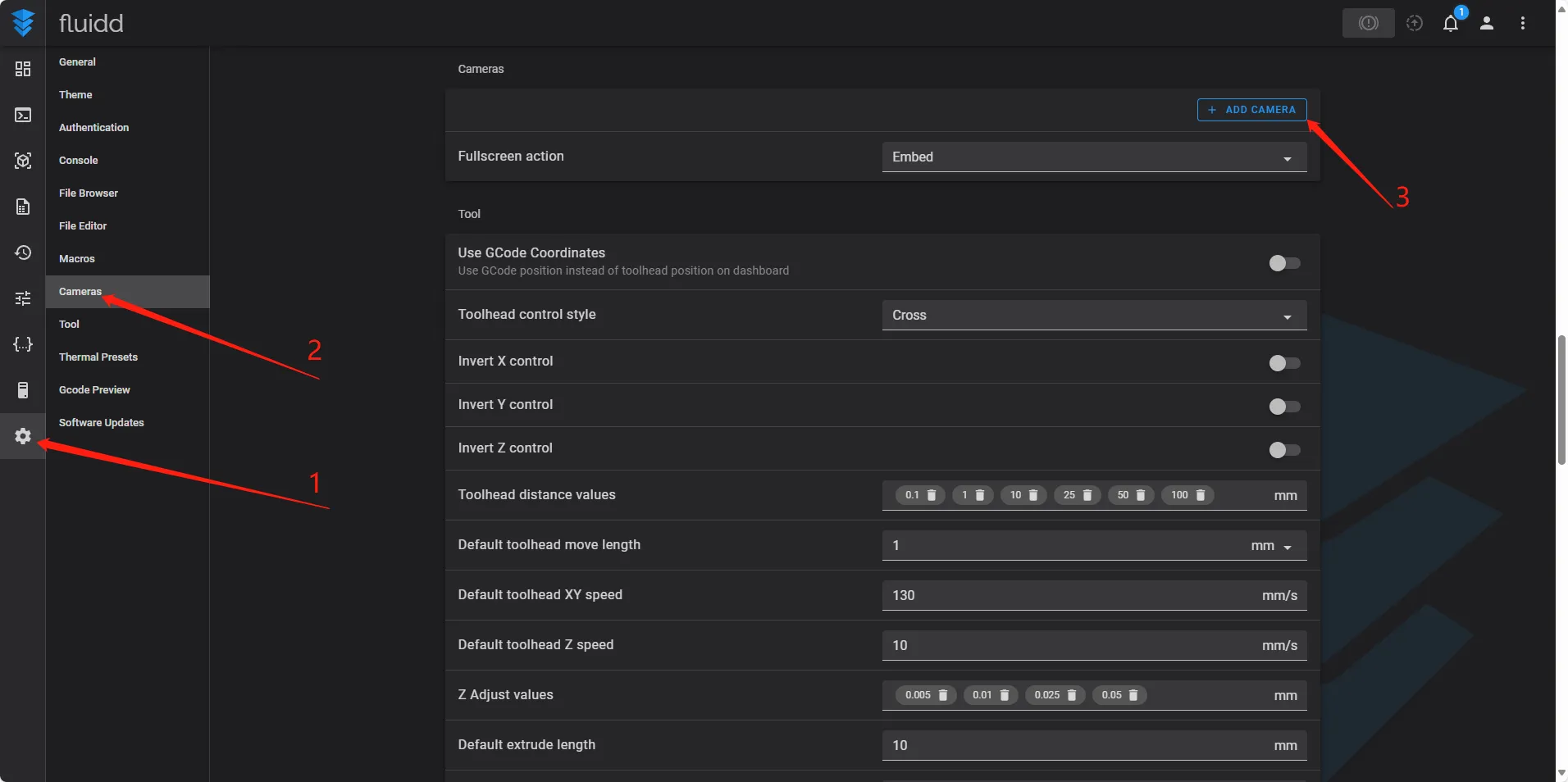Delete the 0.1 toolhead distance chip
Viewport: 1568px width, 782px height.
[x=932, y=495]
